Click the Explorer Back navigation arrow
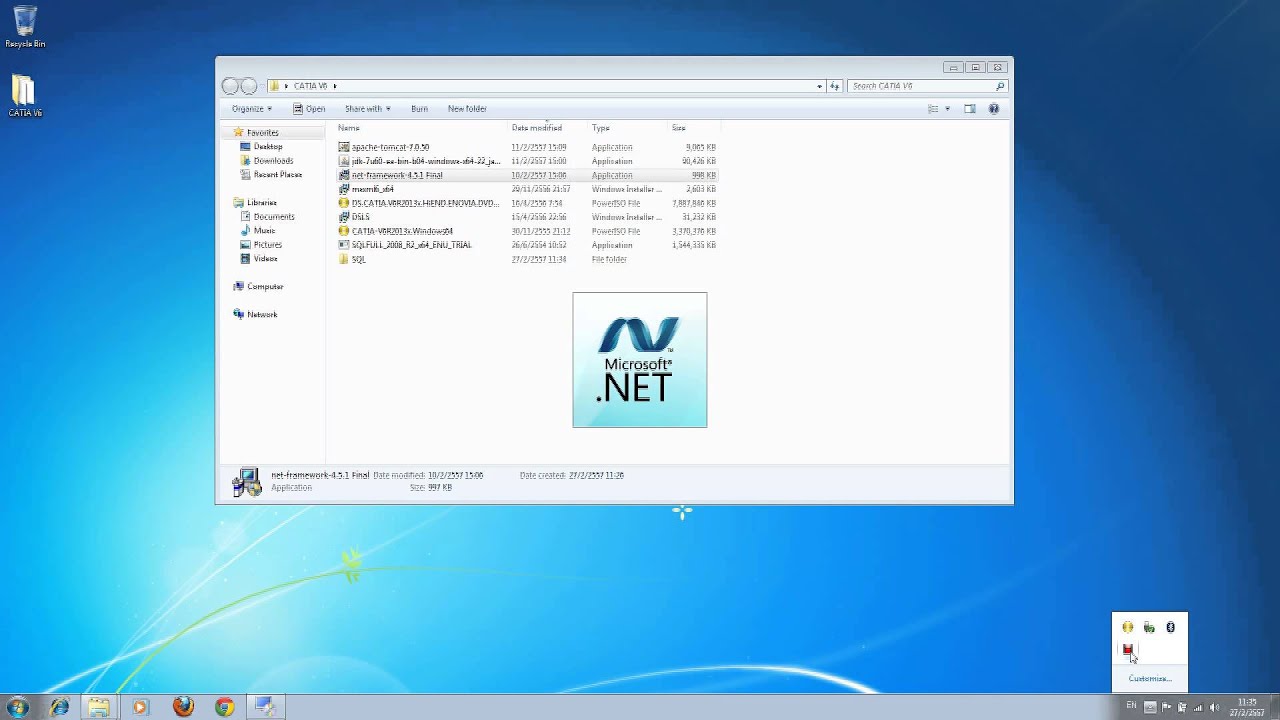1280x720 pixels. click(x=231, y=86)
